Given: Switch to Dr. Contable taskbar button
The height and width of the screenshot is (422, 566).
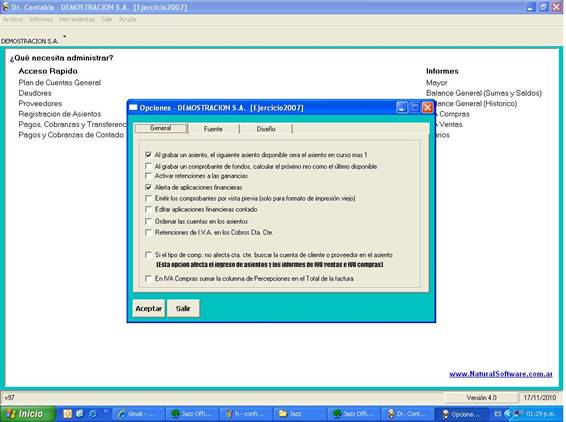Looking at the screenshot, I should (x=406, y=414).
